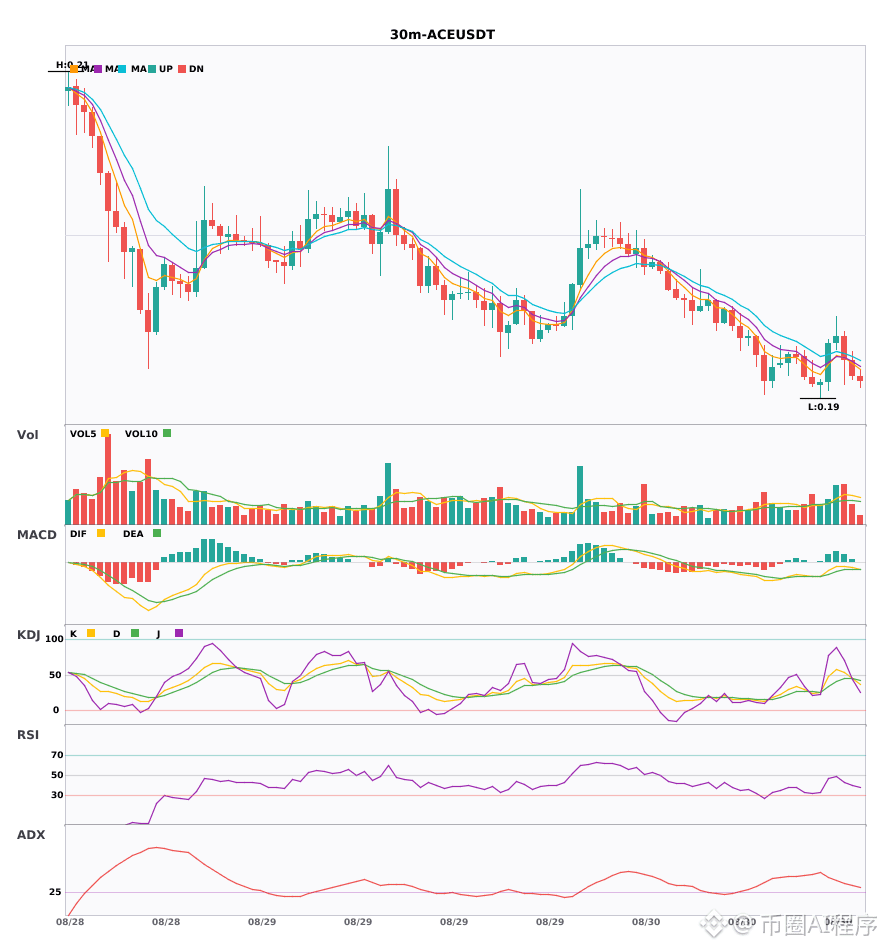Select the DIF legend text
This screenshot has height=950, width=885.
78,534
